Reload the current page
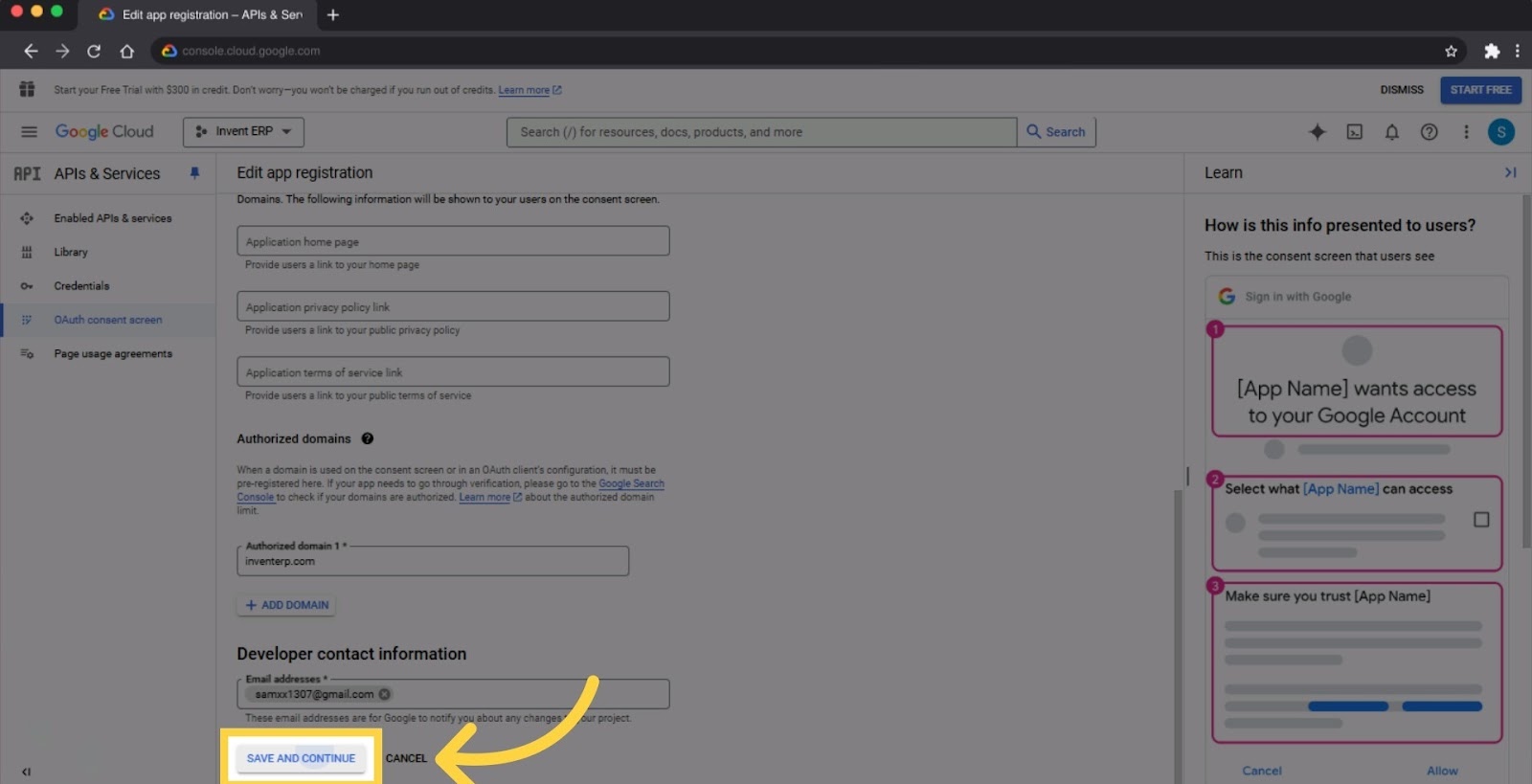The width and height of the screenshot is (1532, 784). click(x=94, y=51)
